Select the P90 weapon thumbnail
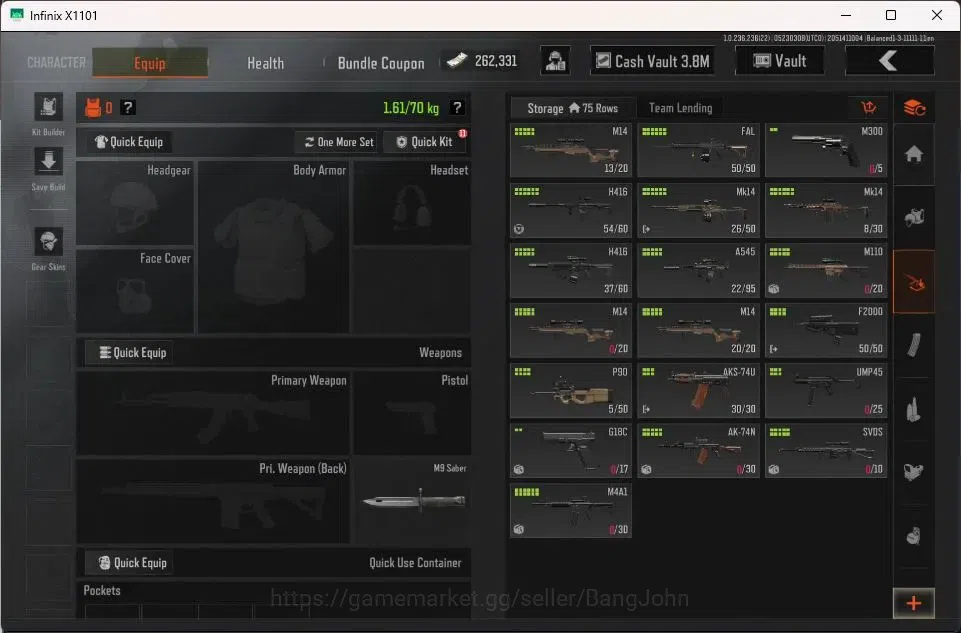This screenshot has width=961, height=633. click(571, 391)
